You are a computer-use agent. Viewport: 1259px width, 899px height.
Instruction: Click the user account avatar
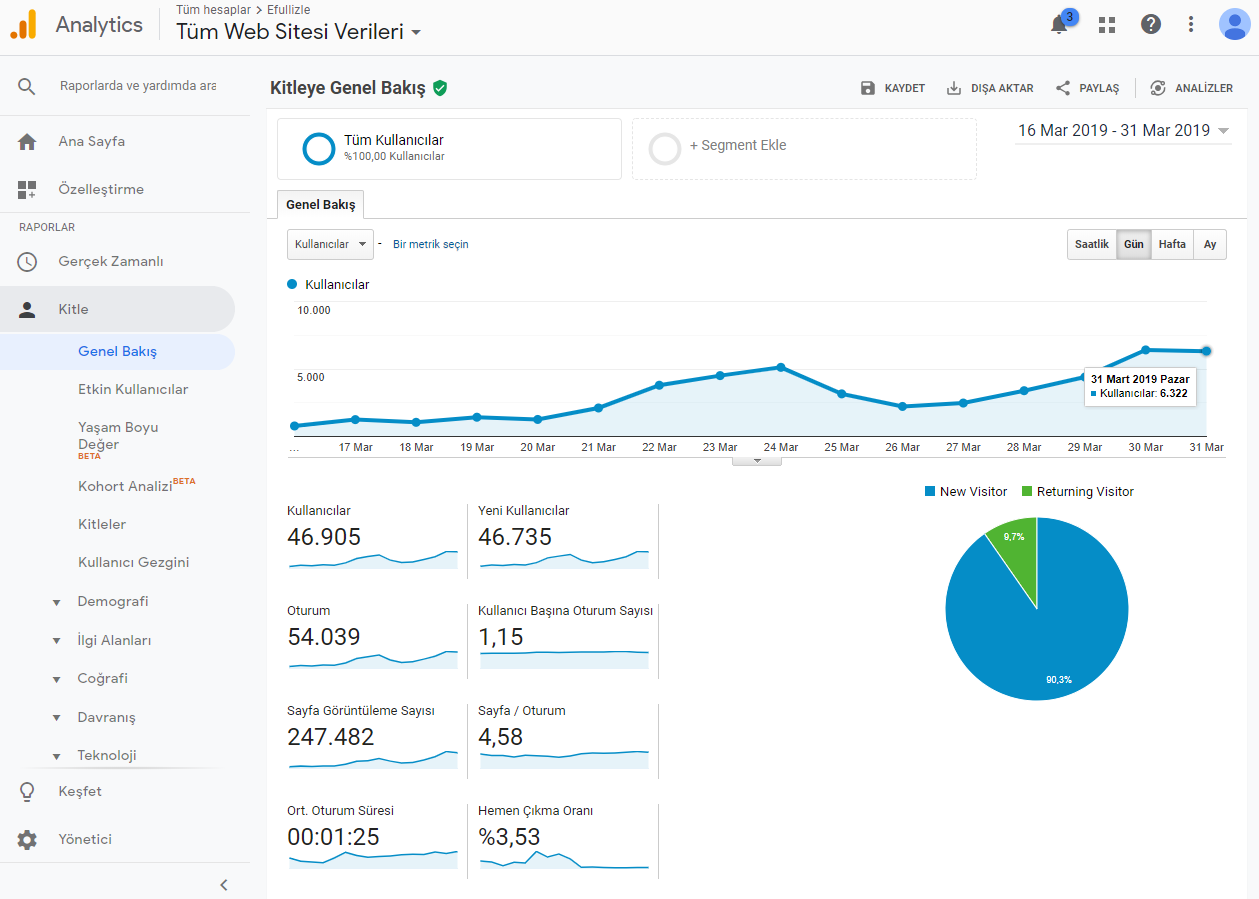[x=1235, y=24]
